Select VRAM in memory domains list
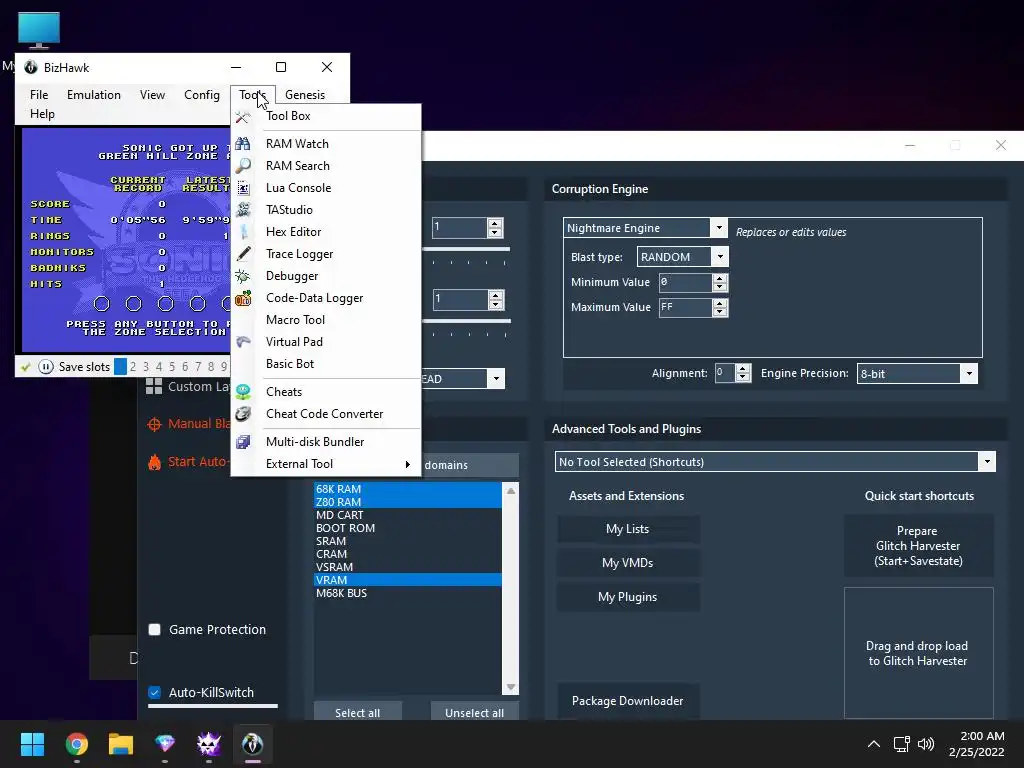Viewport: 1024px width, 768px height. pyautogui.click(x=408, y=580)
